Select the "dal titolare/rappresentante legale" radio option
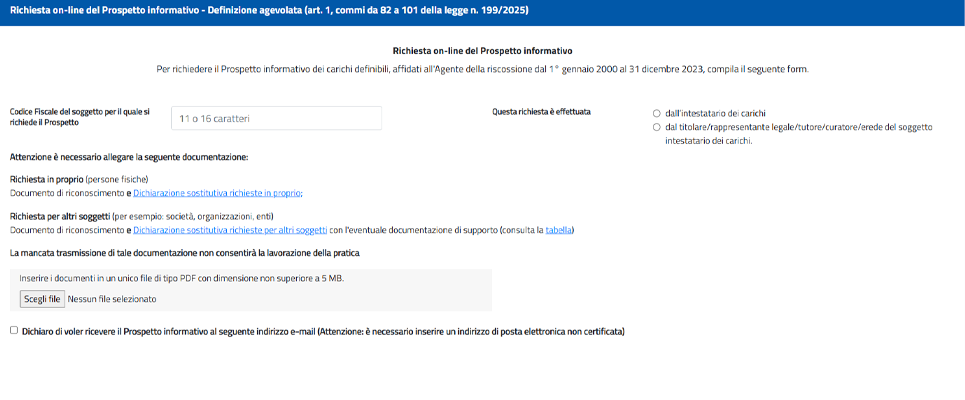The height and width of the screenshot is (400, 965). click(656, 127)
